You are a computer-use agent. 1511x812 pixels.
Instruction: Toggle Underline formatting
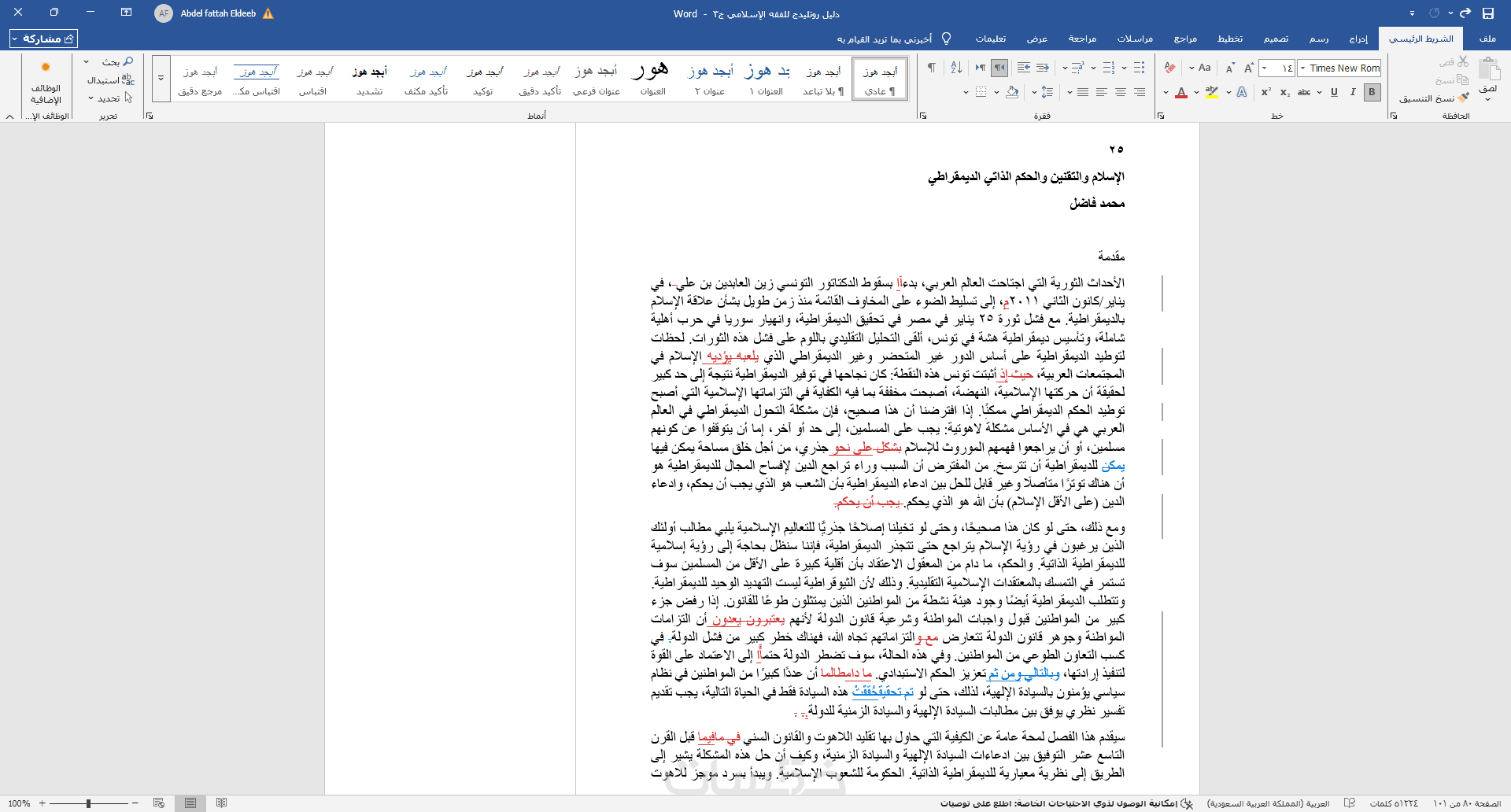(x=1334, y=92)
